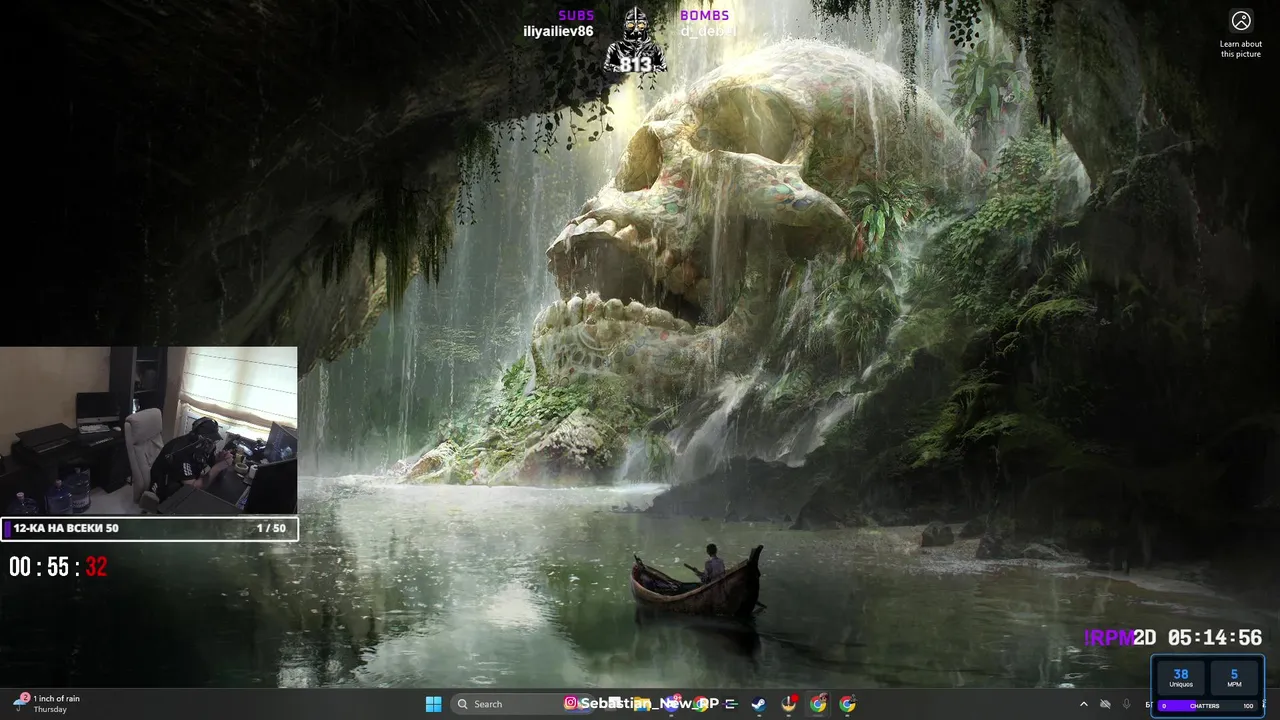The image size is (1280, 720).
Task: Click the !RPM command text
Action: click(1109, 638)
